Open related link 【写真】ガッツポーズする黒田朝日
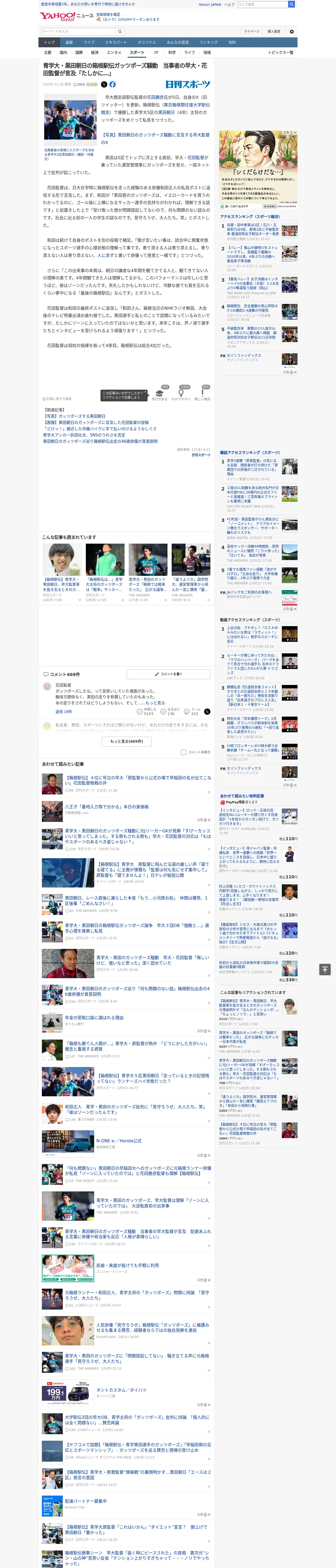Image resolution: width=336 pixels, height=1568 pixels. (74, 416)
